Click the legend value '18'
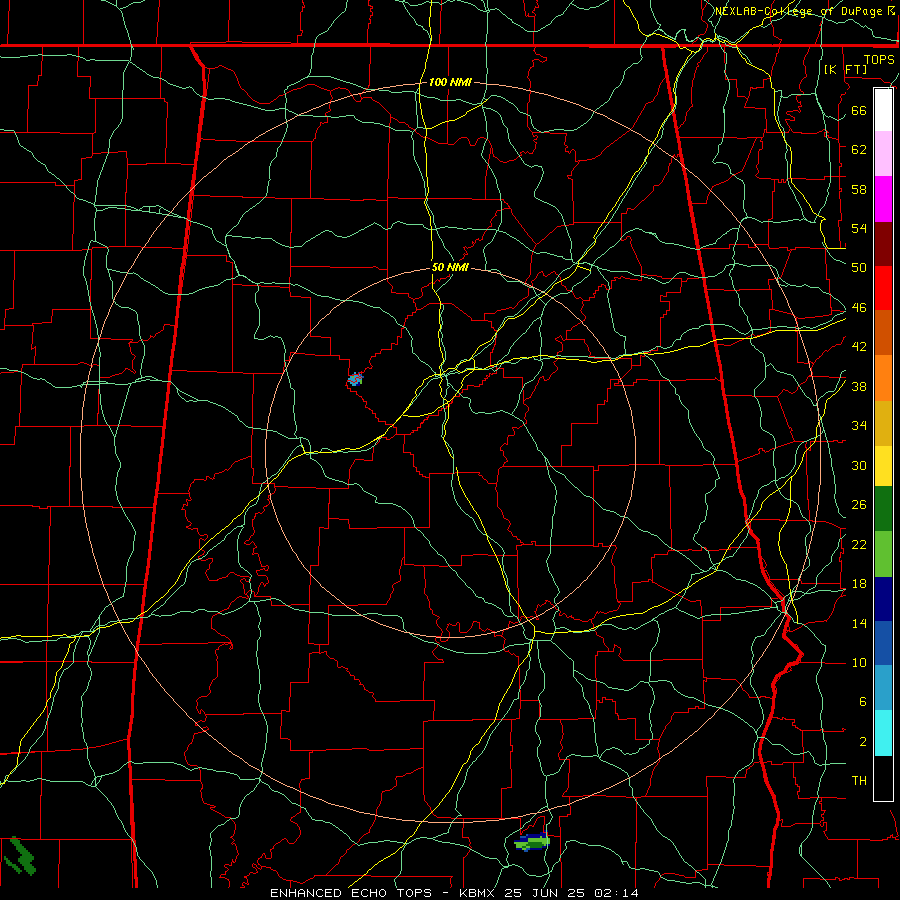The height and width of the screenshot is (900, 900). click(x=859, y=584)
